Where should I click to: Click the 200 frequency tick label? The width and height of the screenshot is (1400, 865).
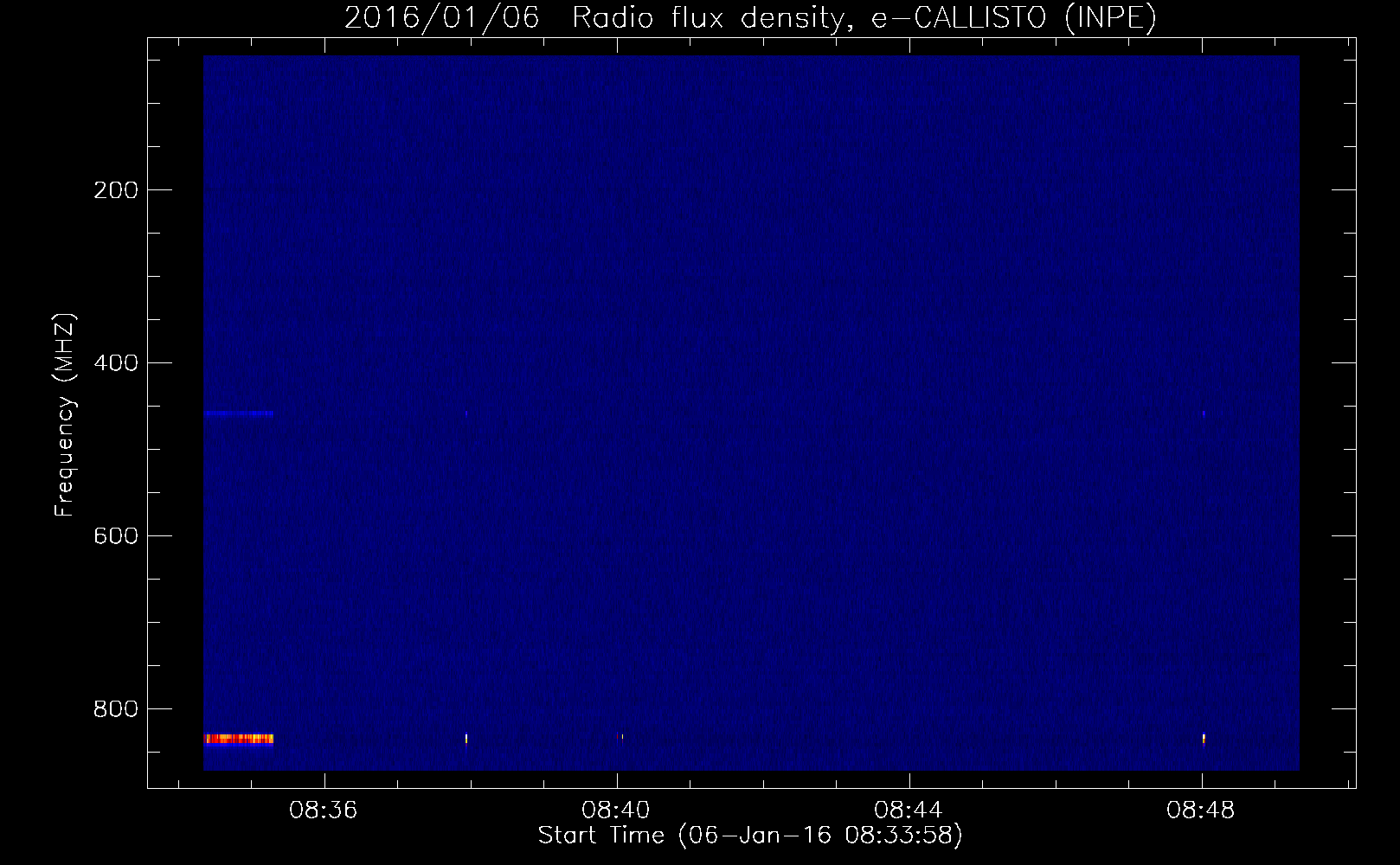pos(116,190)
